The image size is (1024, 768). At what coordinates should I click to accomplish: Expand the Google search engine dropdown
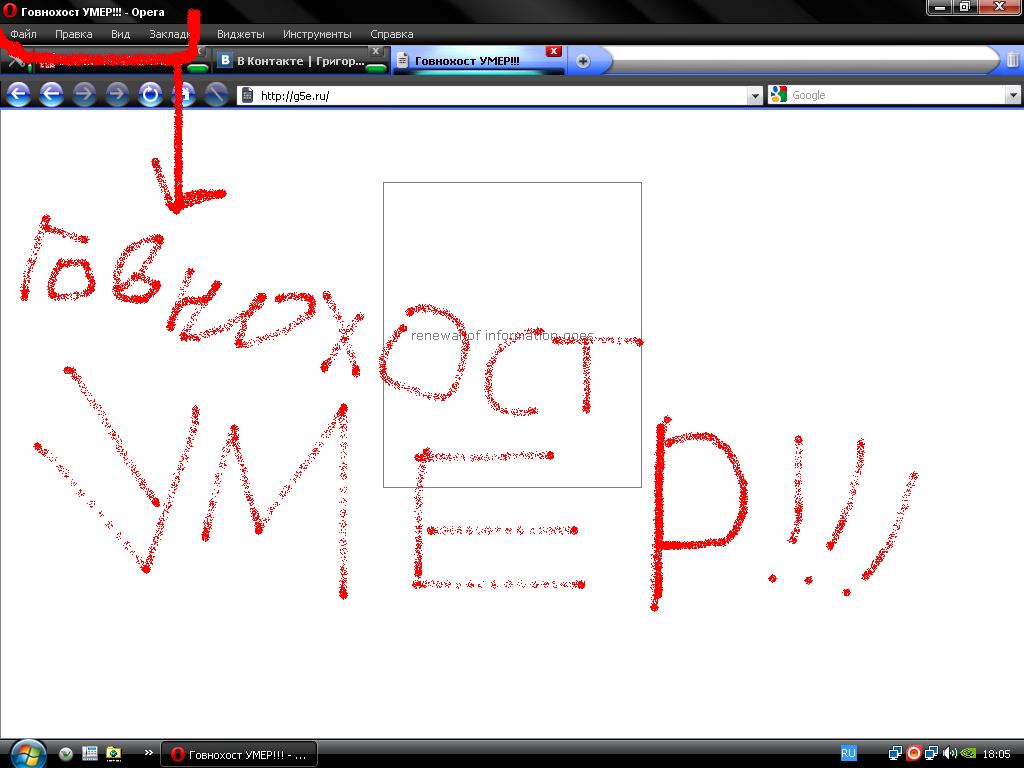1013,96
